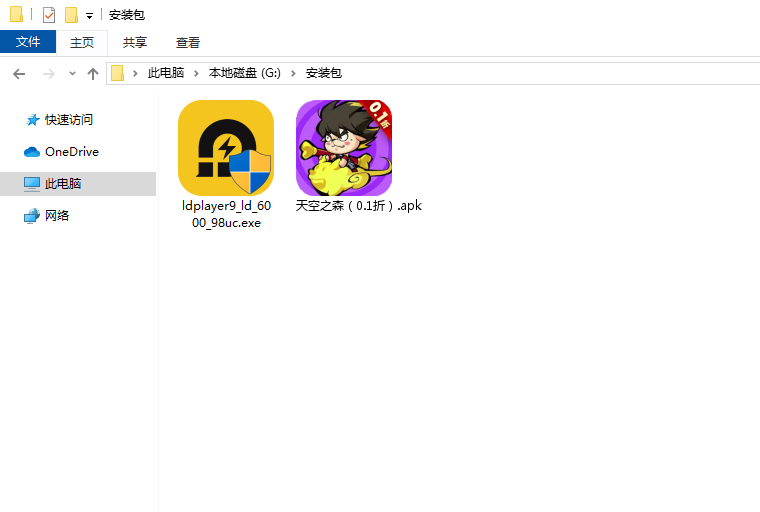Click the 网络 network icon in sidebar
The height and width of the screenshot is (512, 760).
32,216
